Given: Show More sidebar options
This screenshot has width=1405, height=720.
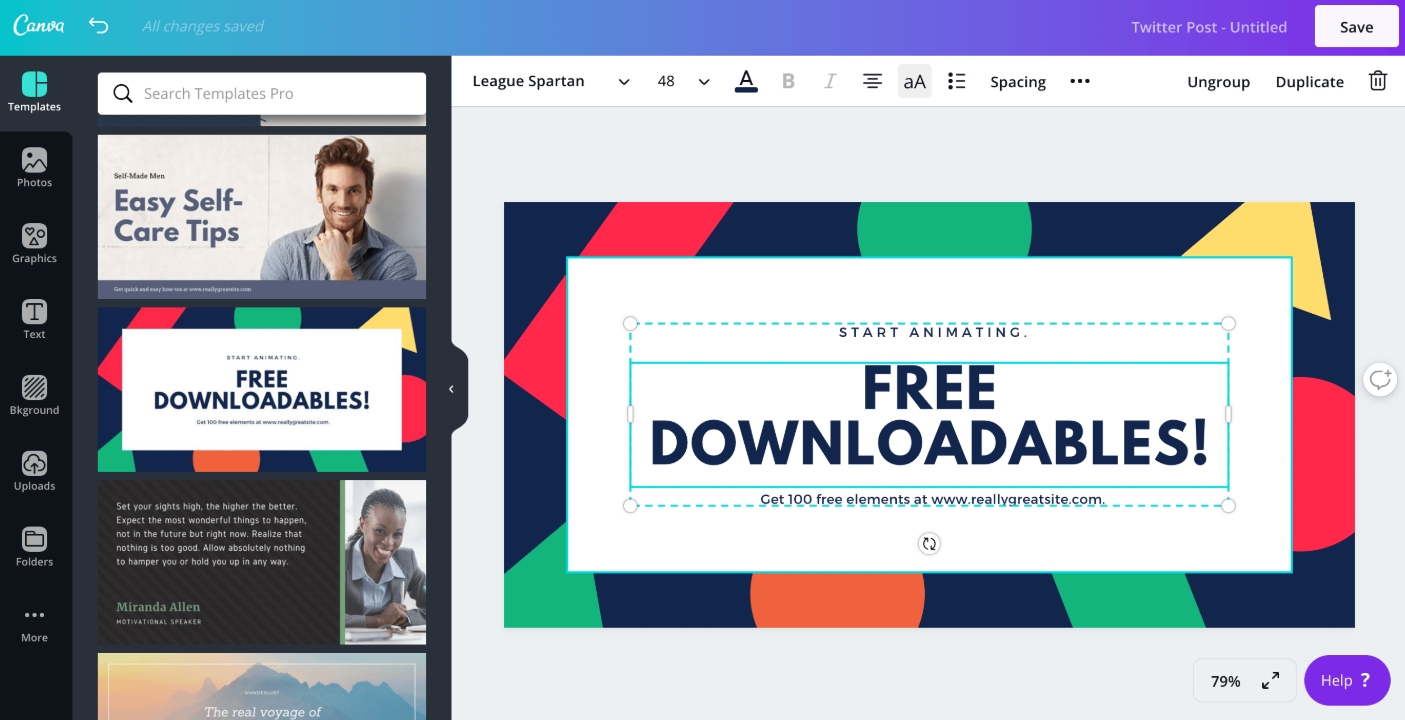Looking at the screenshot, I should [x=35, y=624].
